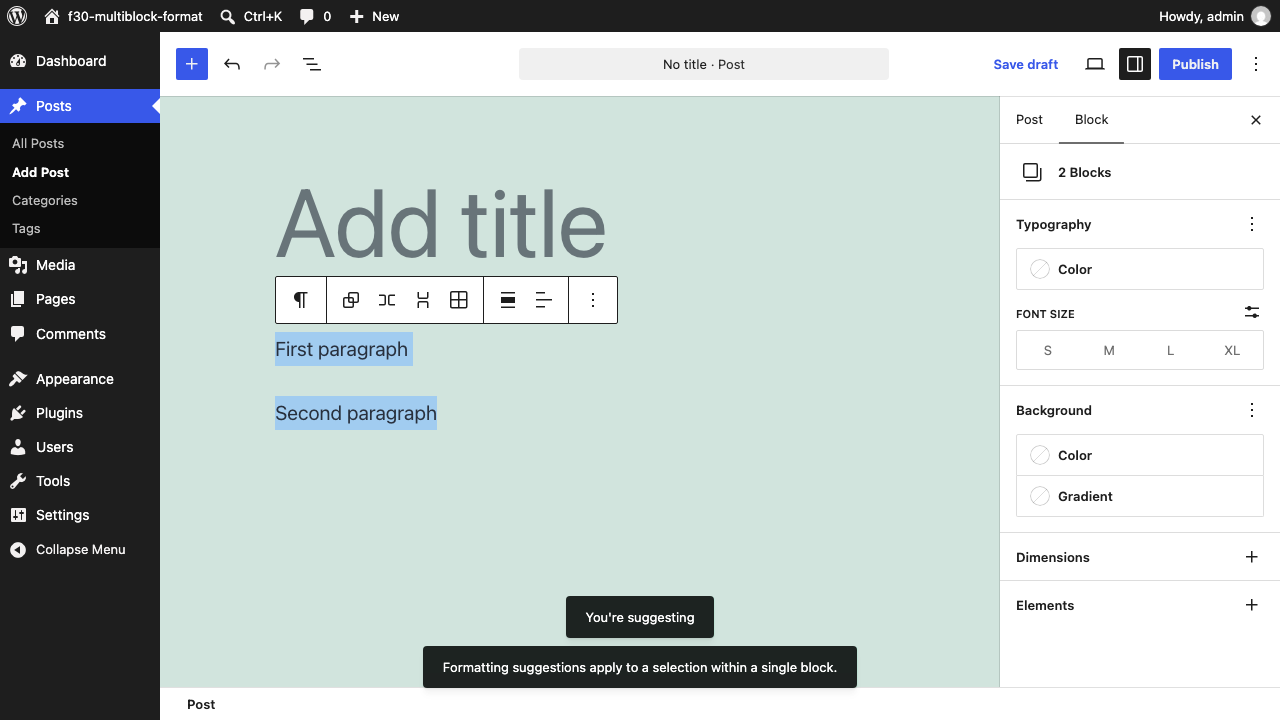This screenshot has height=720, width=1280.
Task: Open the Media admin menu
Action: click(80, 265)
